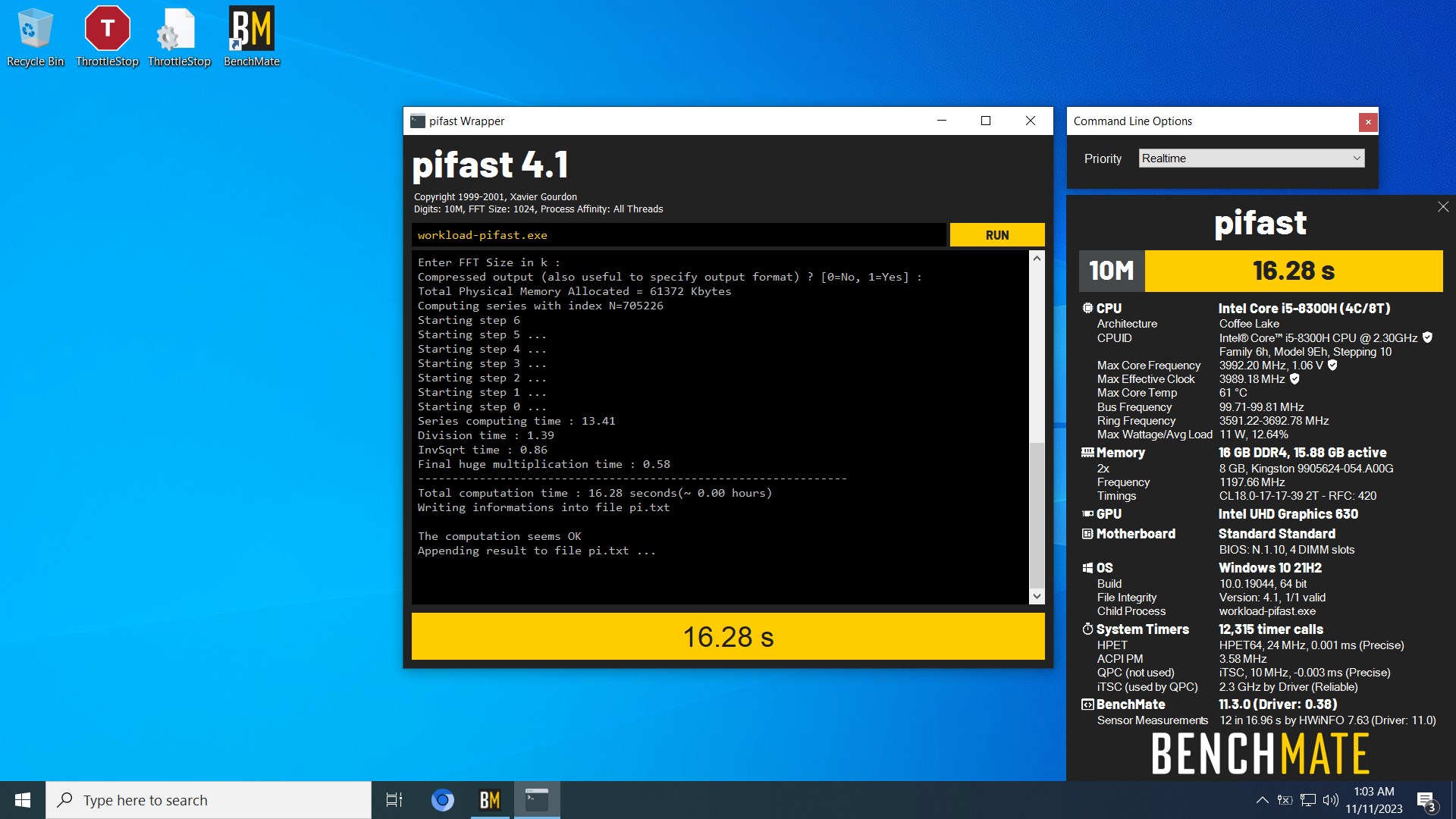Show hidden system tray icons

point(1262,800)
